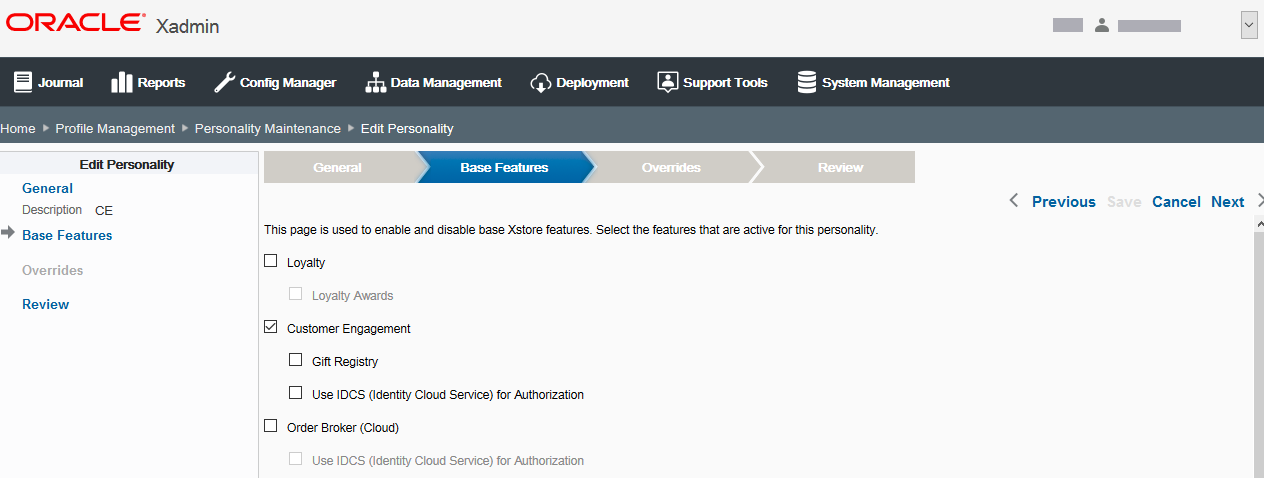Go to Home in the breadcrumb

[x=18, y=128]
